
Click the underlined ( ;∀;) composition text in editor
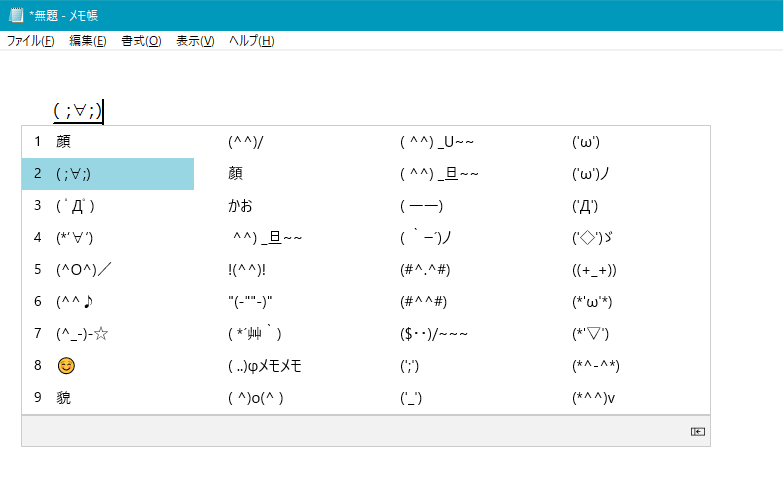[77, 110]
